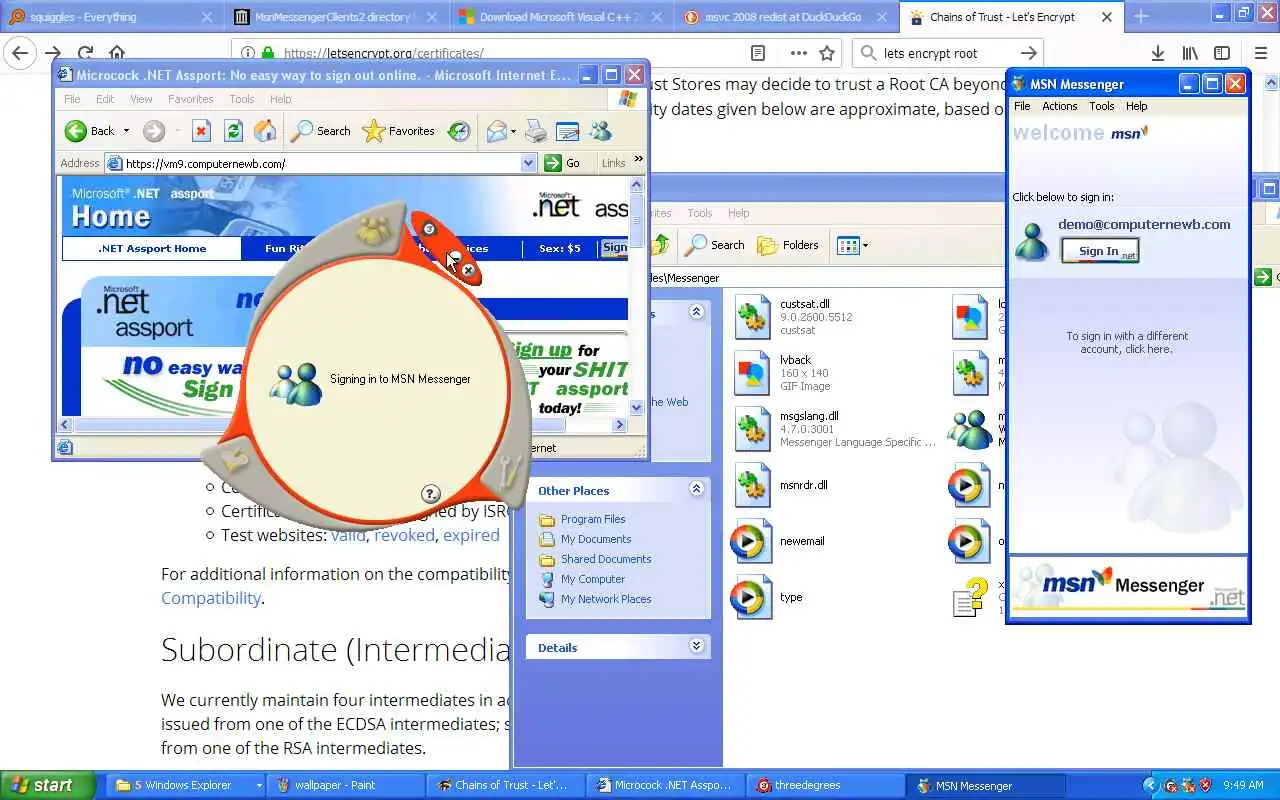Expand the IE address bar dropdown

[529, 163]
